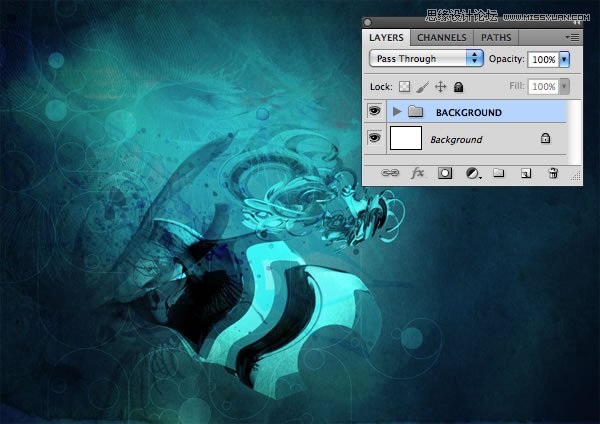The image size is (600, 424).
Task: Open the Layers panel options menu
Action: tap(572, 38)
